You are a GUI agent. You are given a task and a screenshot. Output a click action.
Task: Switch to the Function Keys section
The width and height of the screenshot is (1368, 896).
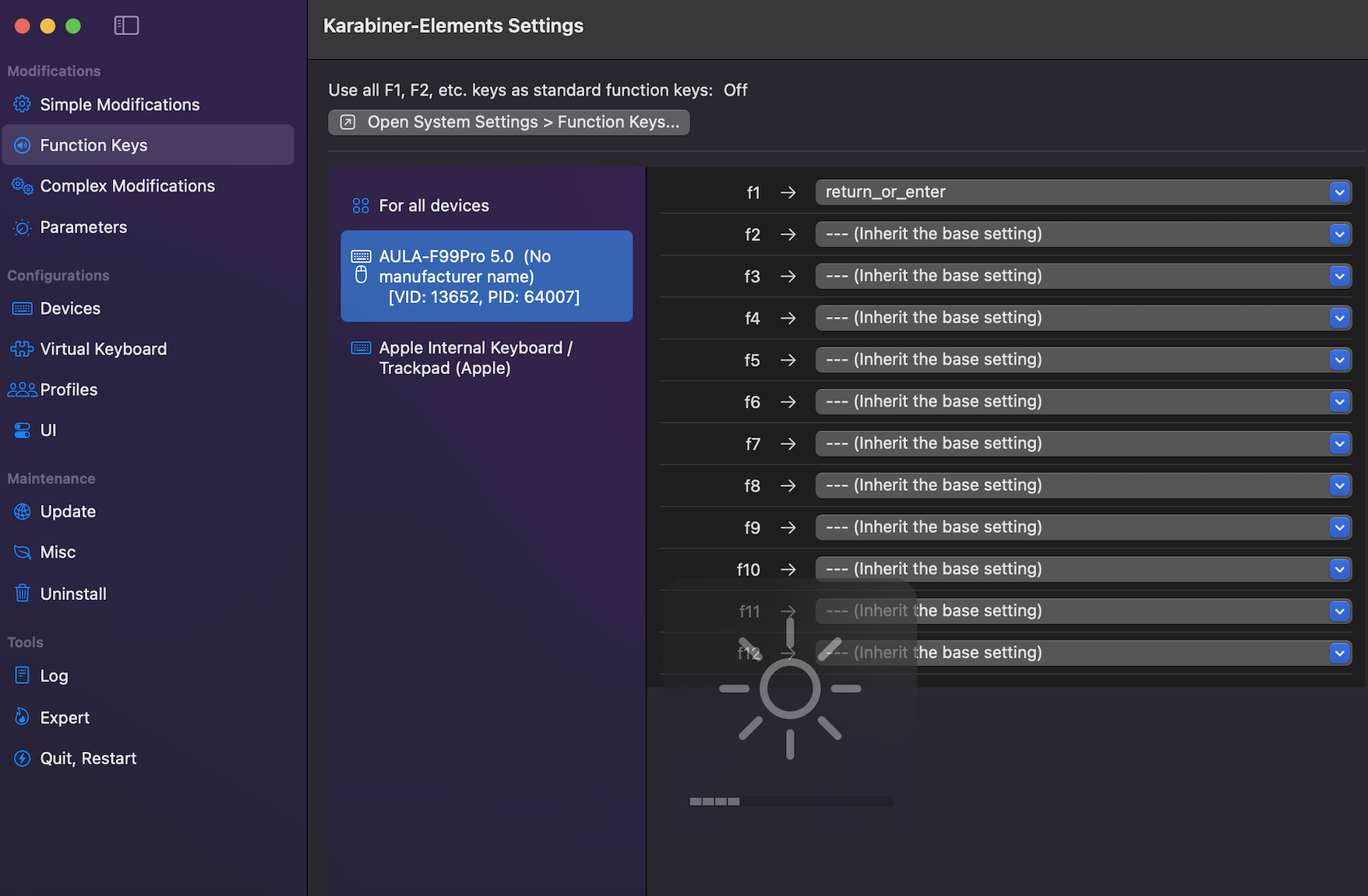click(93, 145)
